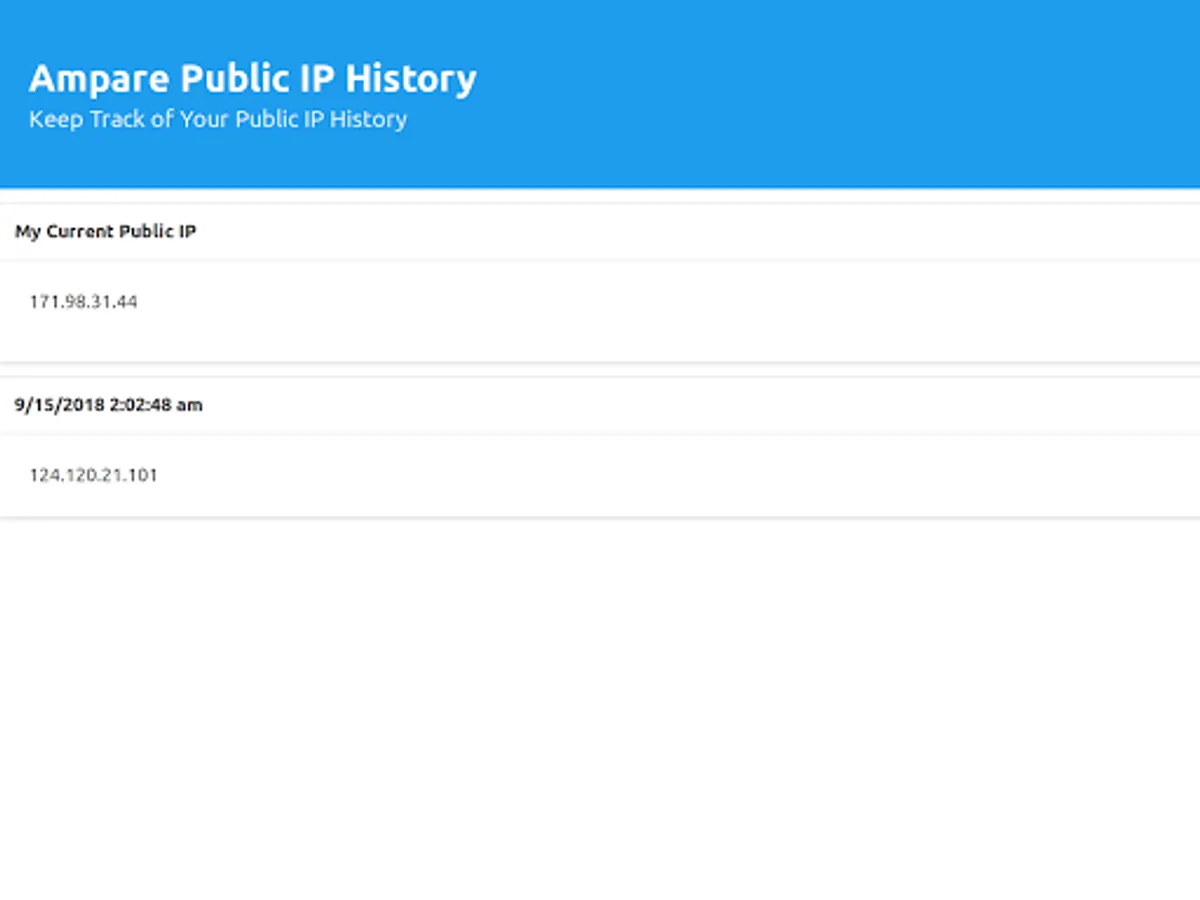Click the historical IP address 124.120.21.101
Viewport: 1200px width, 900px height.
pyautogui.click(x=93, y=475)
